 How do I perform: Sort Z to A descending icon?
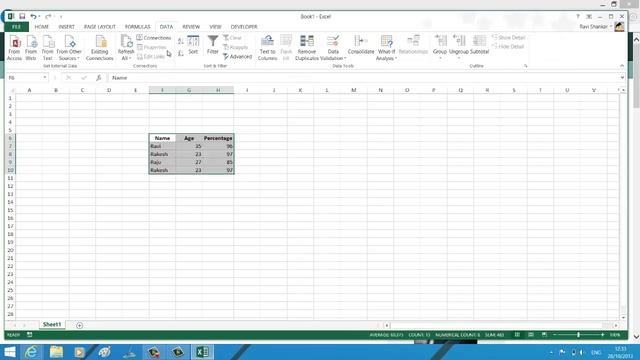181,53
